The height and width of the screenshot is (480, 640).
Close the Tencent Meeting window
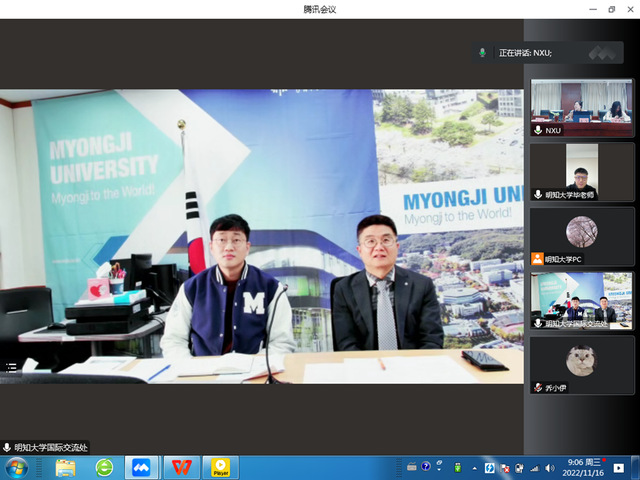point(630,9)
